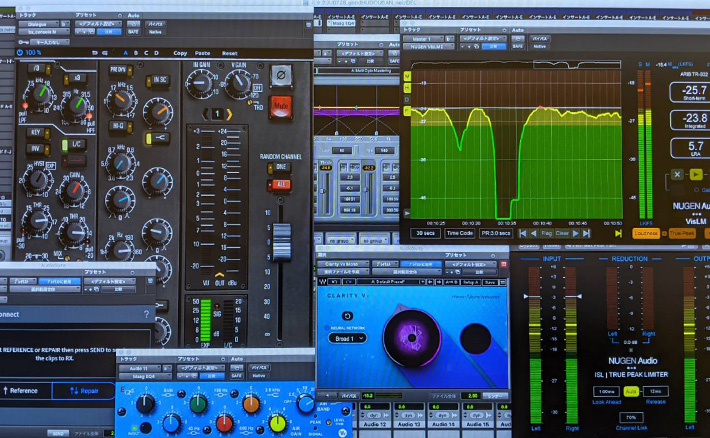Image resolution: width=710 pixels, height=438 pixels.
Task: Click the Clear button under loudness graph
Action: click(562, 233)
